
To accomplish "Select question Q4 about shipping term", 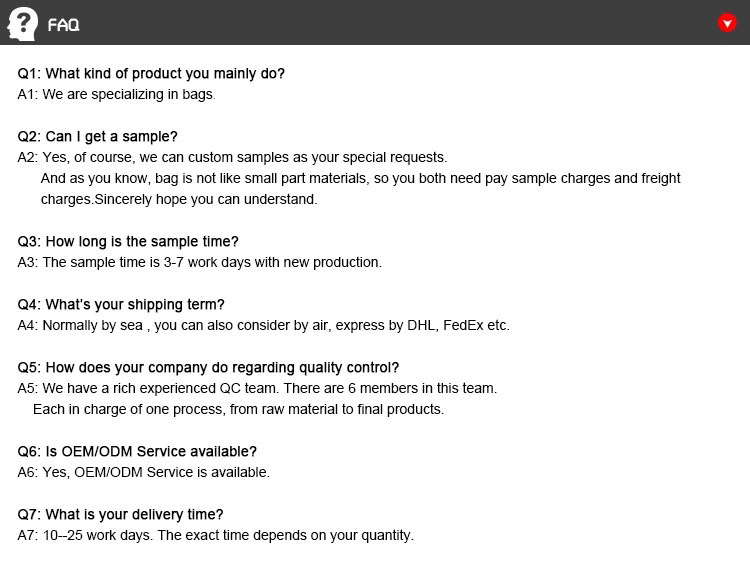I will (x=121, y=305).
